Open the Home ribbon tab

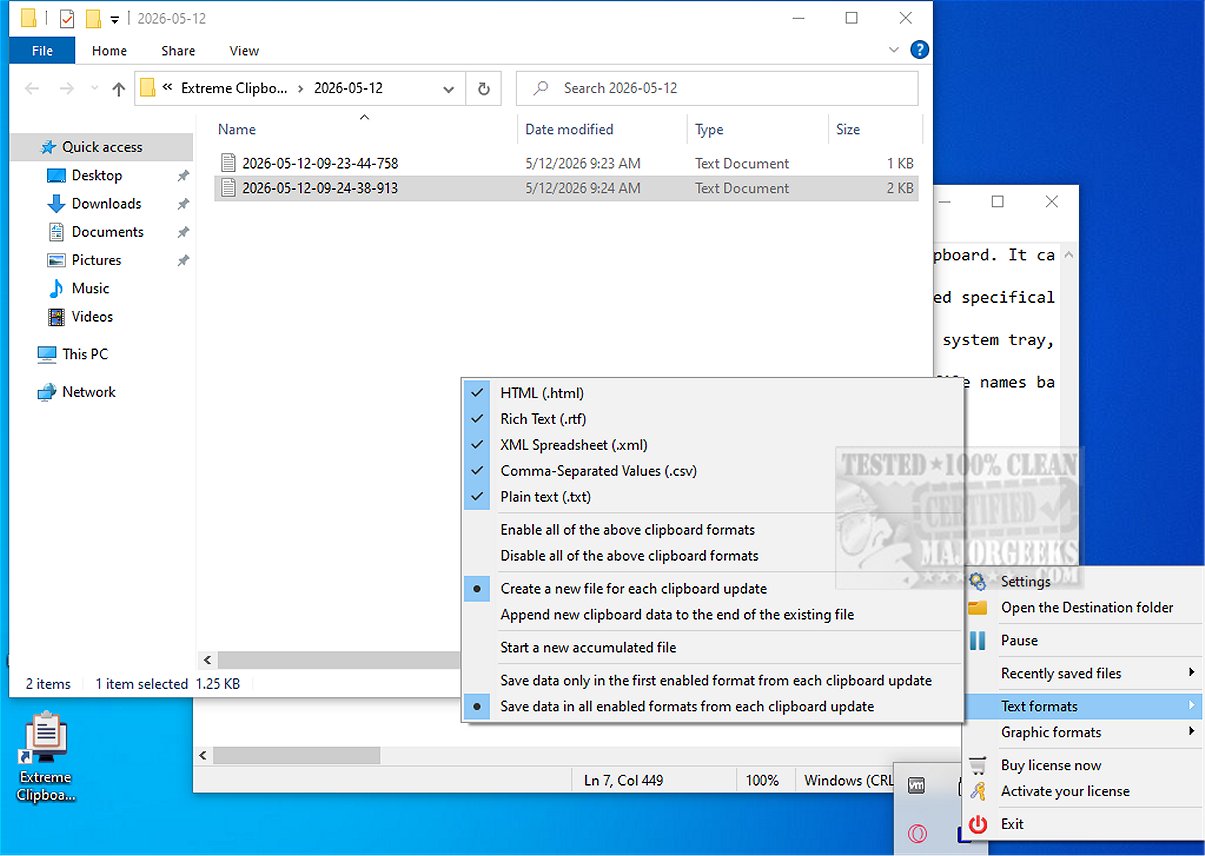pyautogui.click(x=109, y=50)
